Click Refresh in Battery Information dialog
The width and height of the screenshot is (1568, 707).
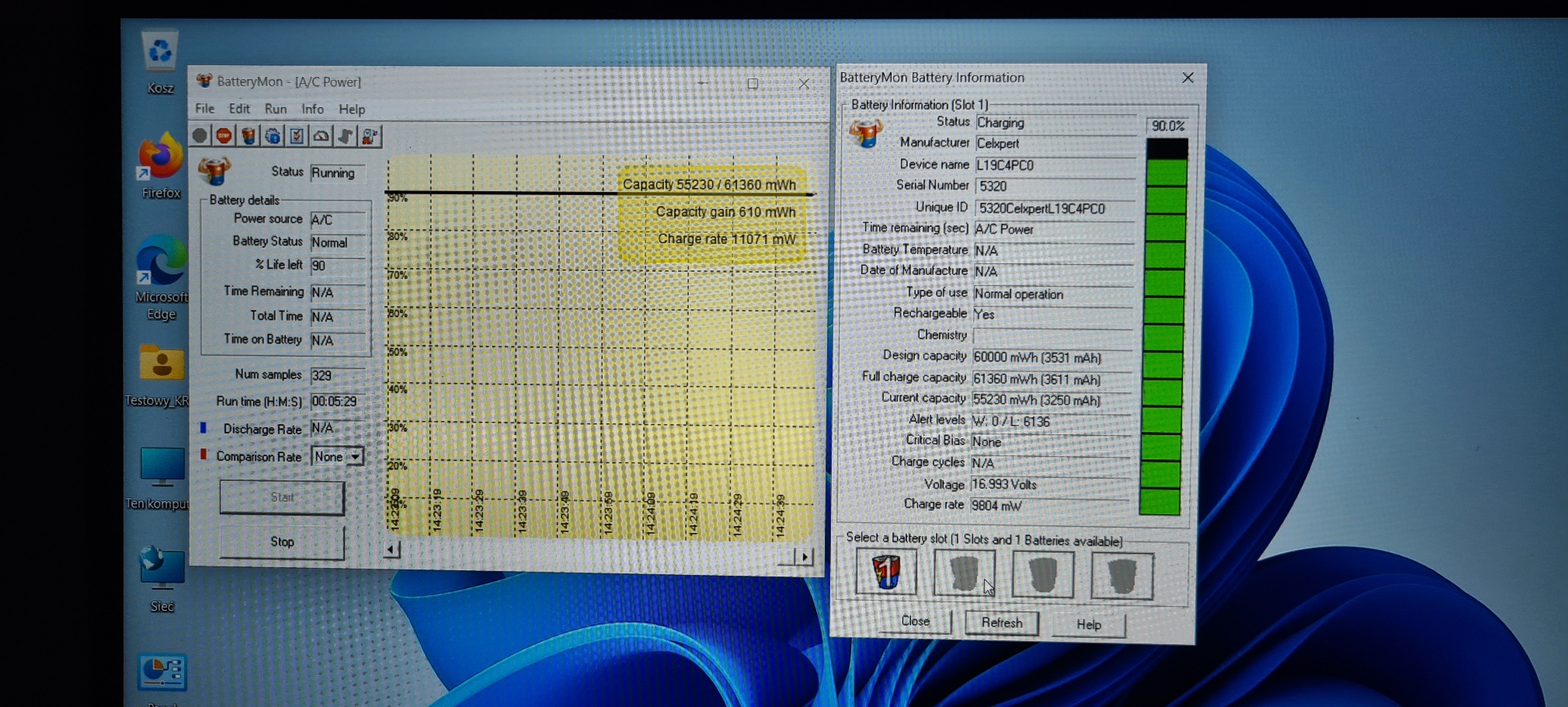tap(1001, 623)
